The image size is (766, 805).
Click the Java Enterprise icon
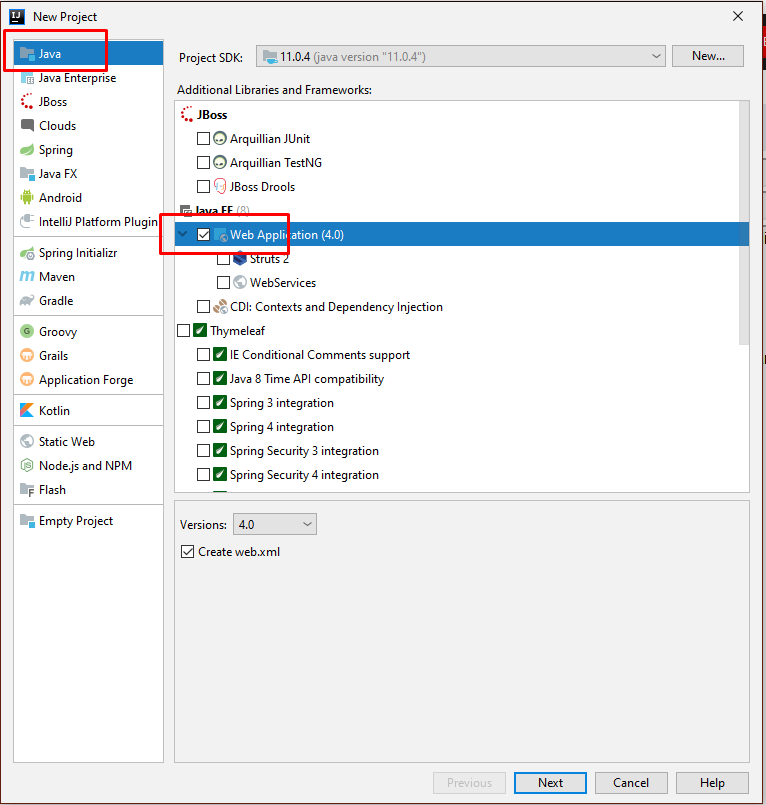click(27, 78)
